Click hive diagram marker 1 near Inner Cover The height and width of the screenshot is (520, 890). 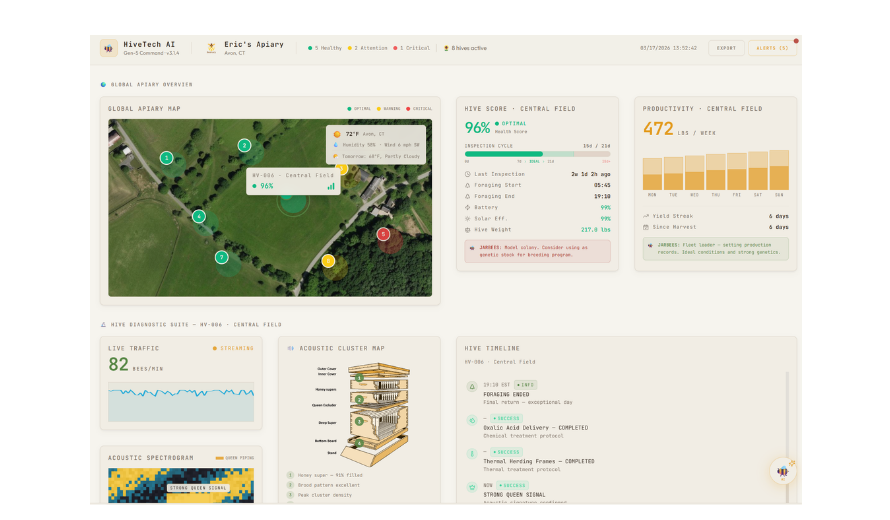click(x=359, y=378)
